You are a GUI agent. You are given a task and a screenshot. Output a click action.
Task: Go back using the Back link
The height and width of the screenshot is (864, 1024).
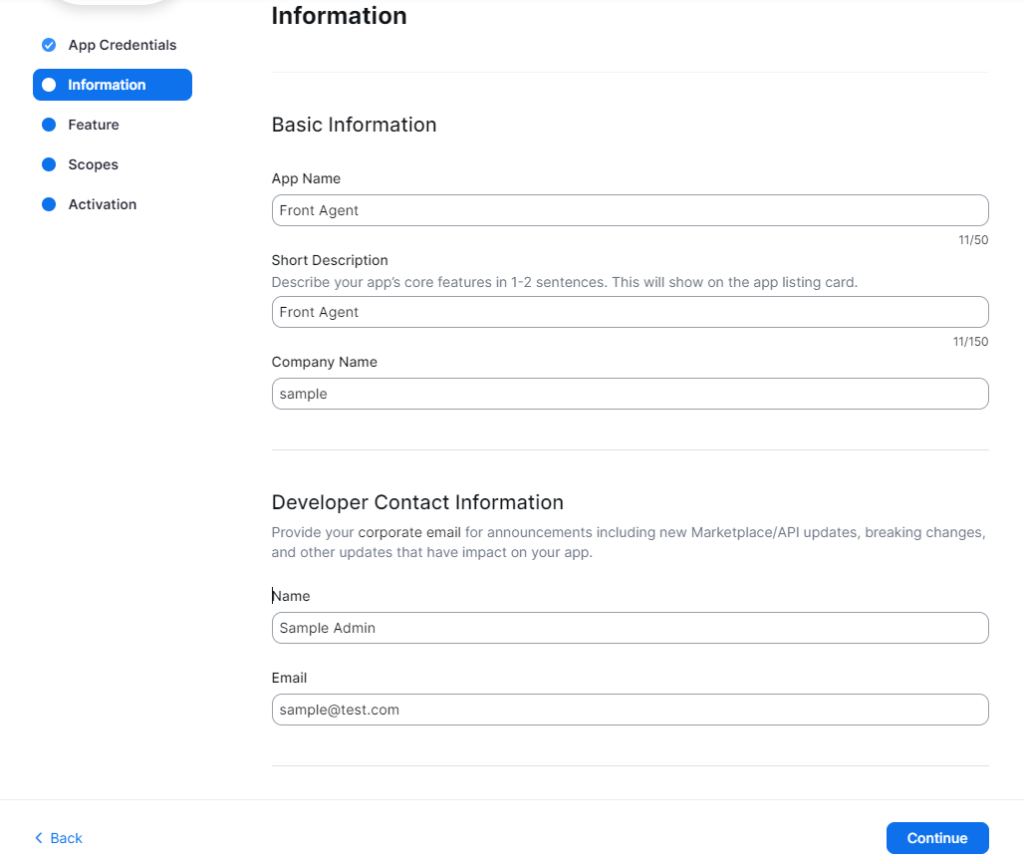[x=66, y=838]
